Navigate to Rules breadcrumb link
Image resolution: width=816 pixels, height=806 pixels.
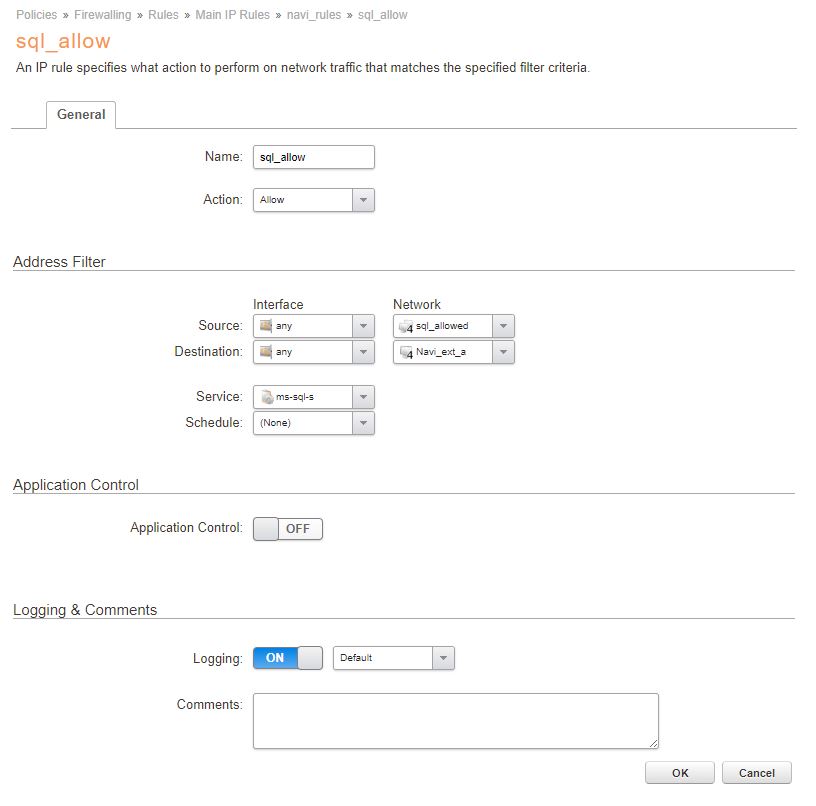coord(163,15)
